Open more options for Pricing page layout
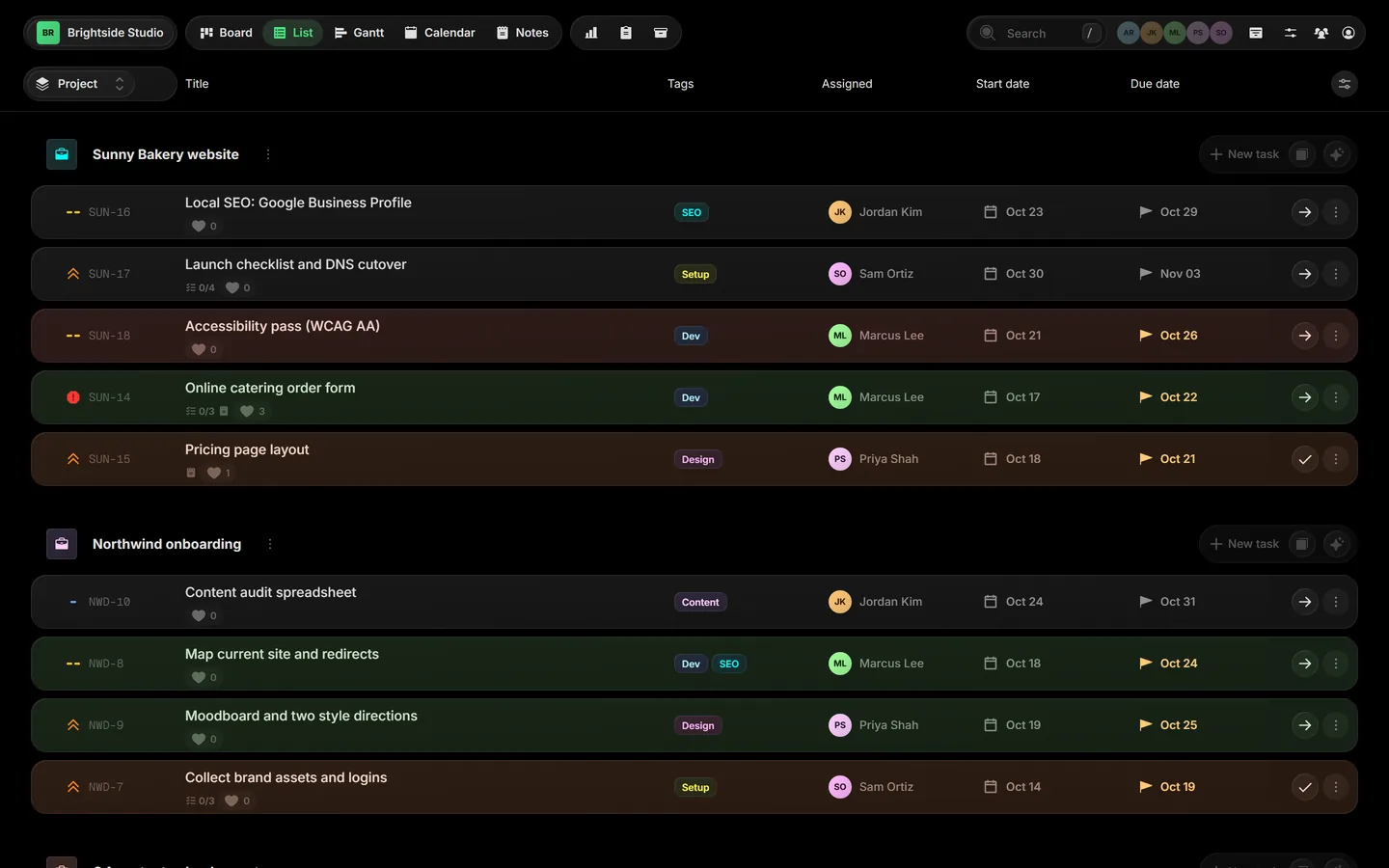This screenshot has width=1389, height=868. [1336, 459]
